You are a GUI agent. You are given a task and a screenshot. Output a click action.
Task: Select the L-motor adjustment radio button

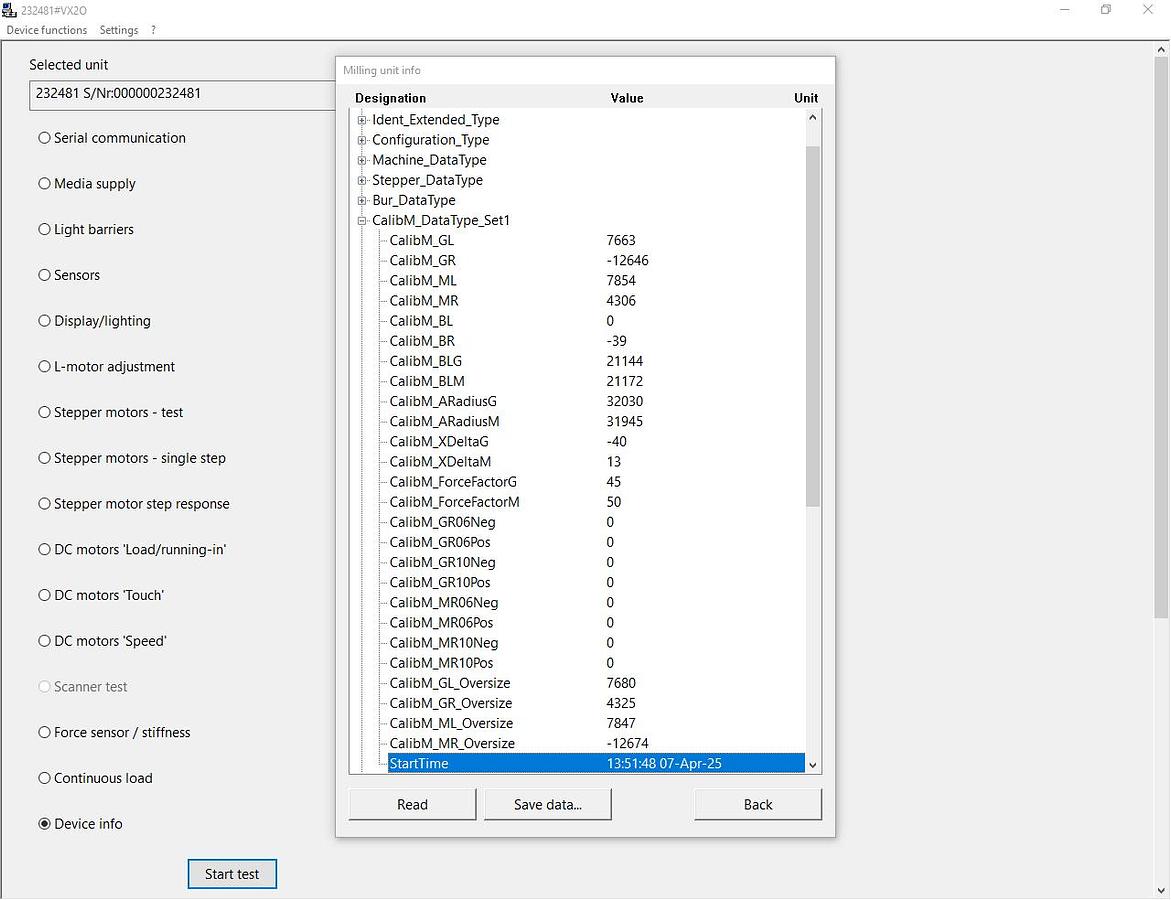point(44,367)
